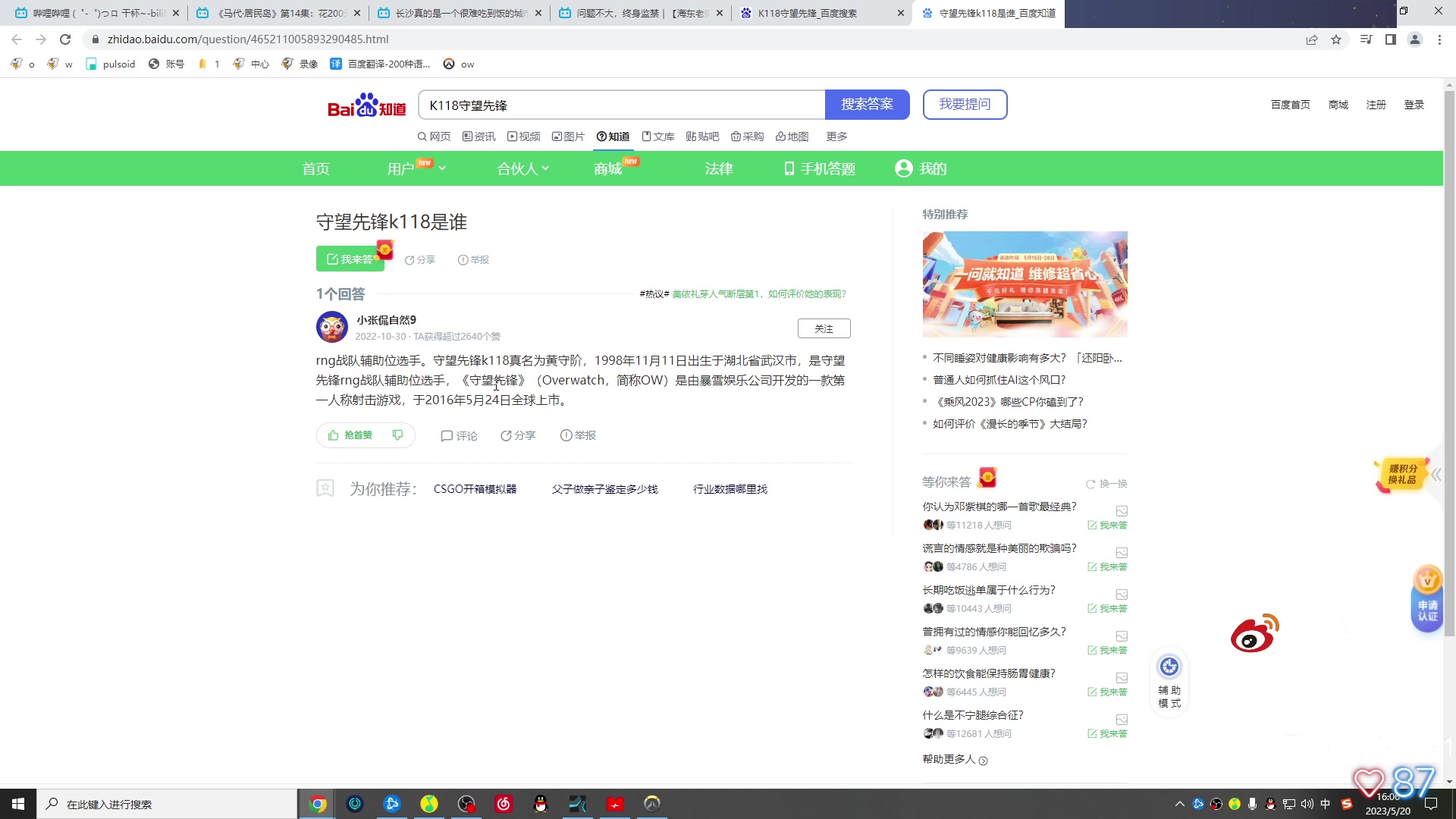Viewport: 1456px width, 819px height.
Task: Open hot topic 美依礼芽人气断层第1 link
Action: (759, 294)
